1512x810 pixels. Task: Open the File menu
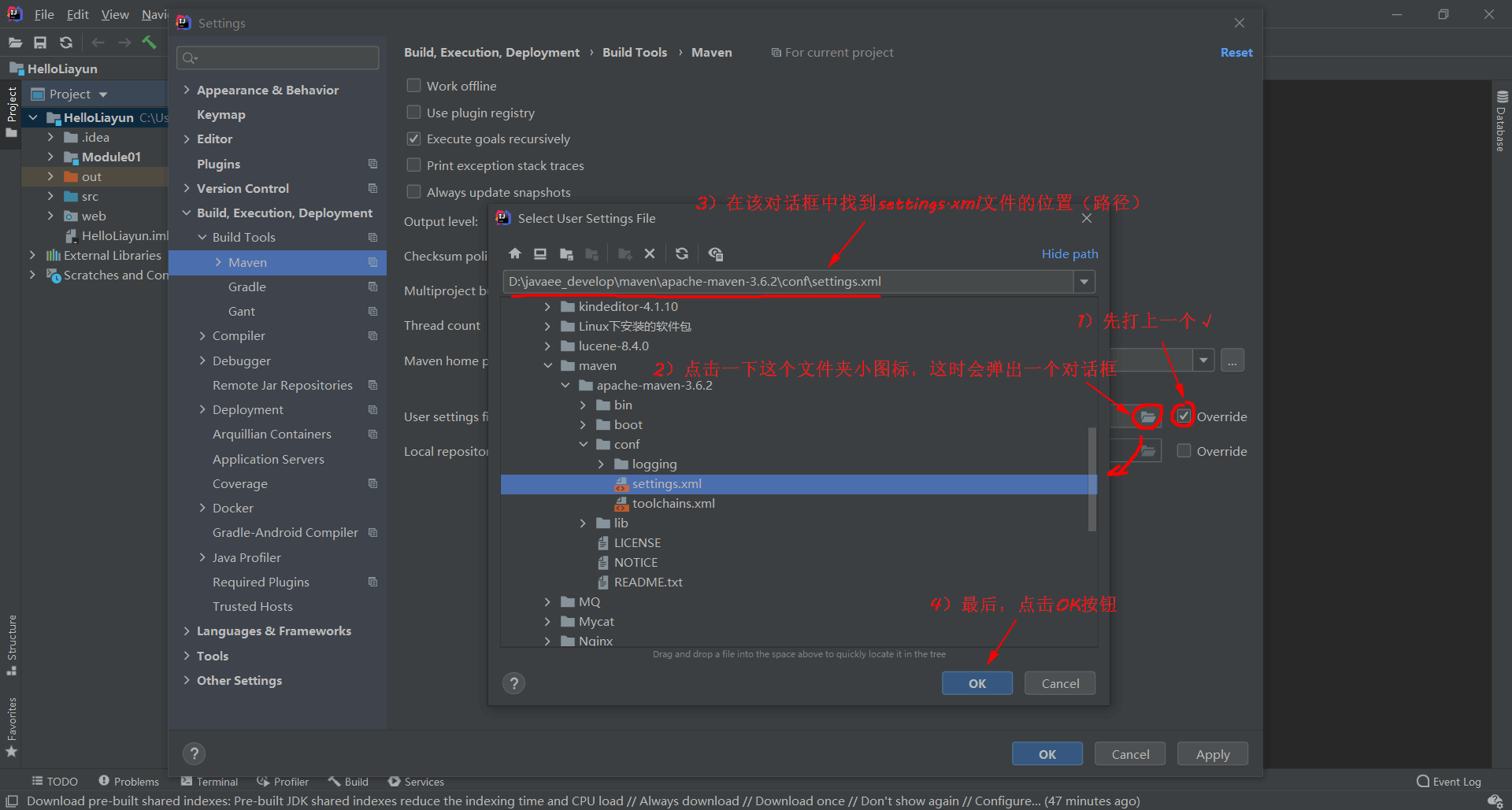pyautogui.click(x=44, y=14)
